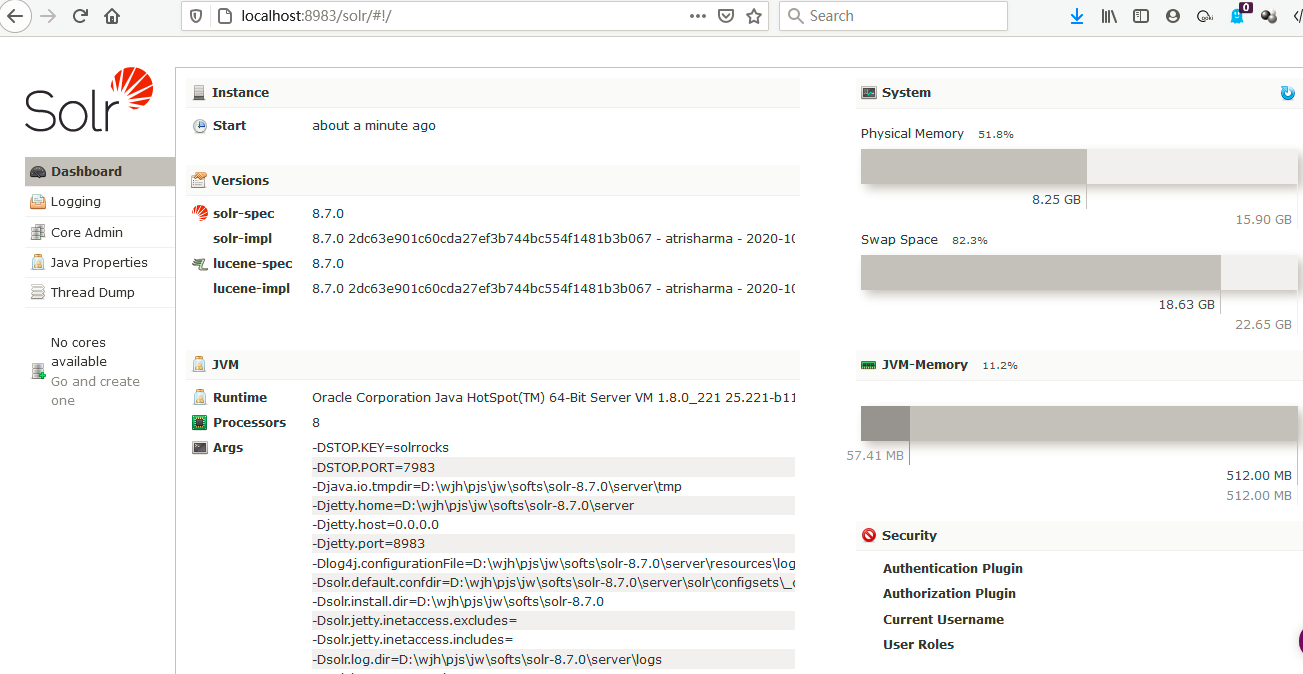
Task: Click the Instance section header
Action: (x=493, y=92)
